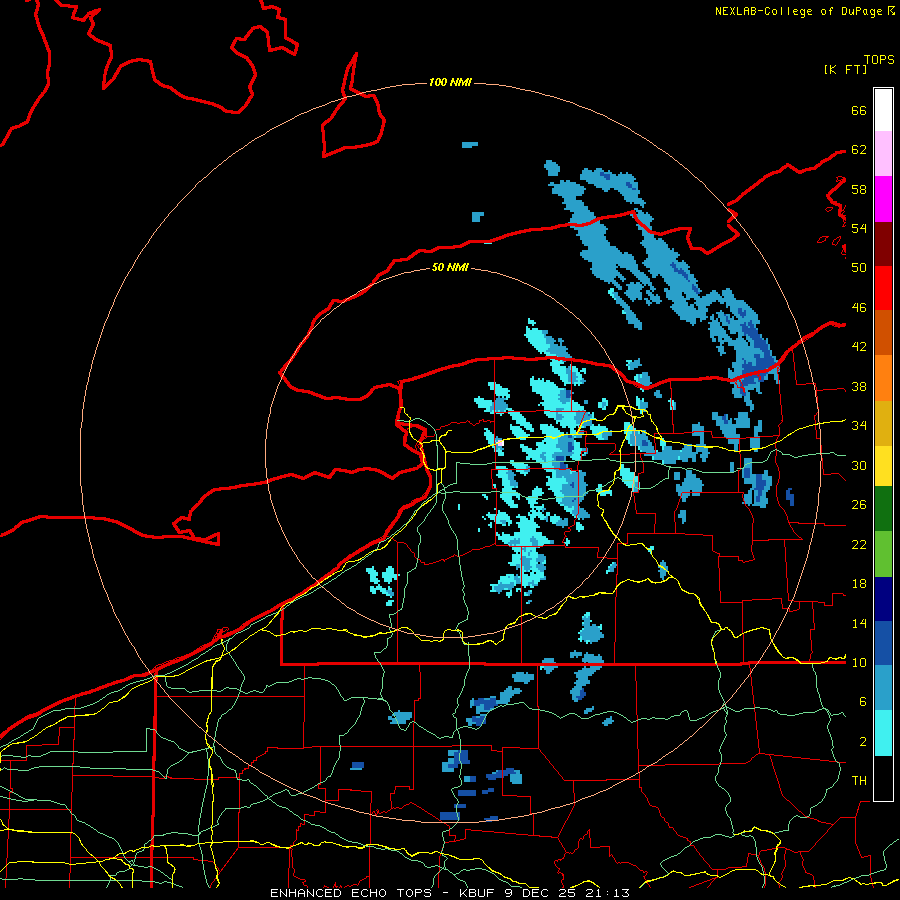Viewport: 900px width, 900px height.
Task: Click the 'TOPS' legend title
Action: 879,60
